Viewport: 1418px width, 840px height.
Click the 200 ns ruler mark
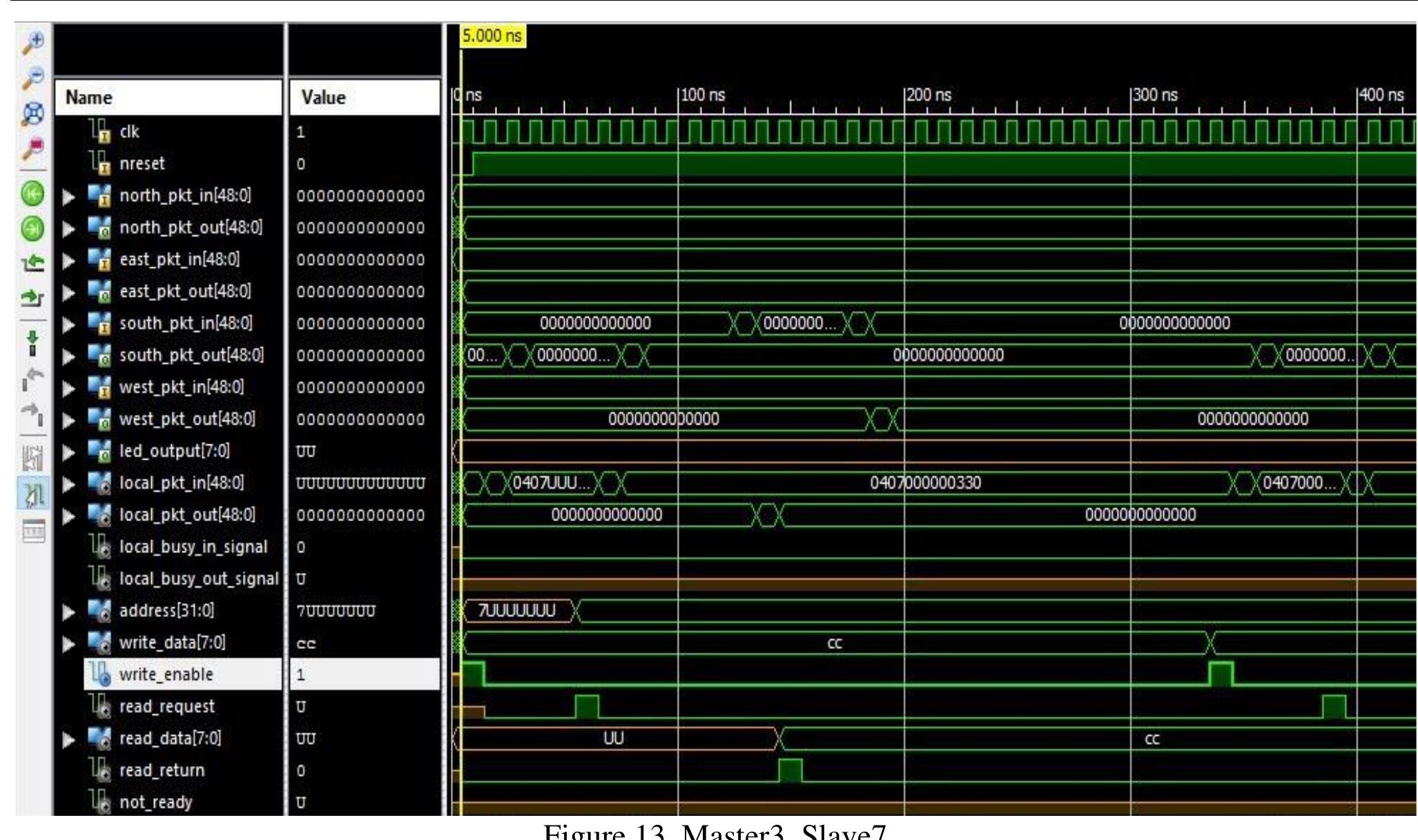point(929,95)
